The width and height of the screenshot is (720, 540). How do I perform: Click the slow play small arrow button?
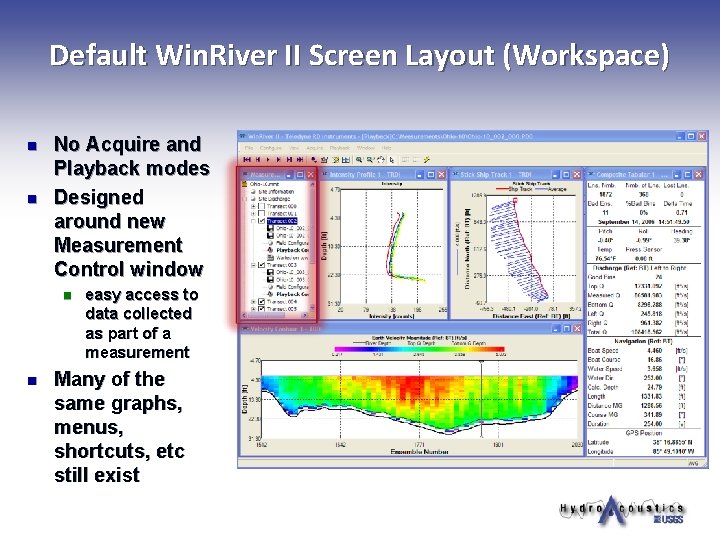coord(268,159)
